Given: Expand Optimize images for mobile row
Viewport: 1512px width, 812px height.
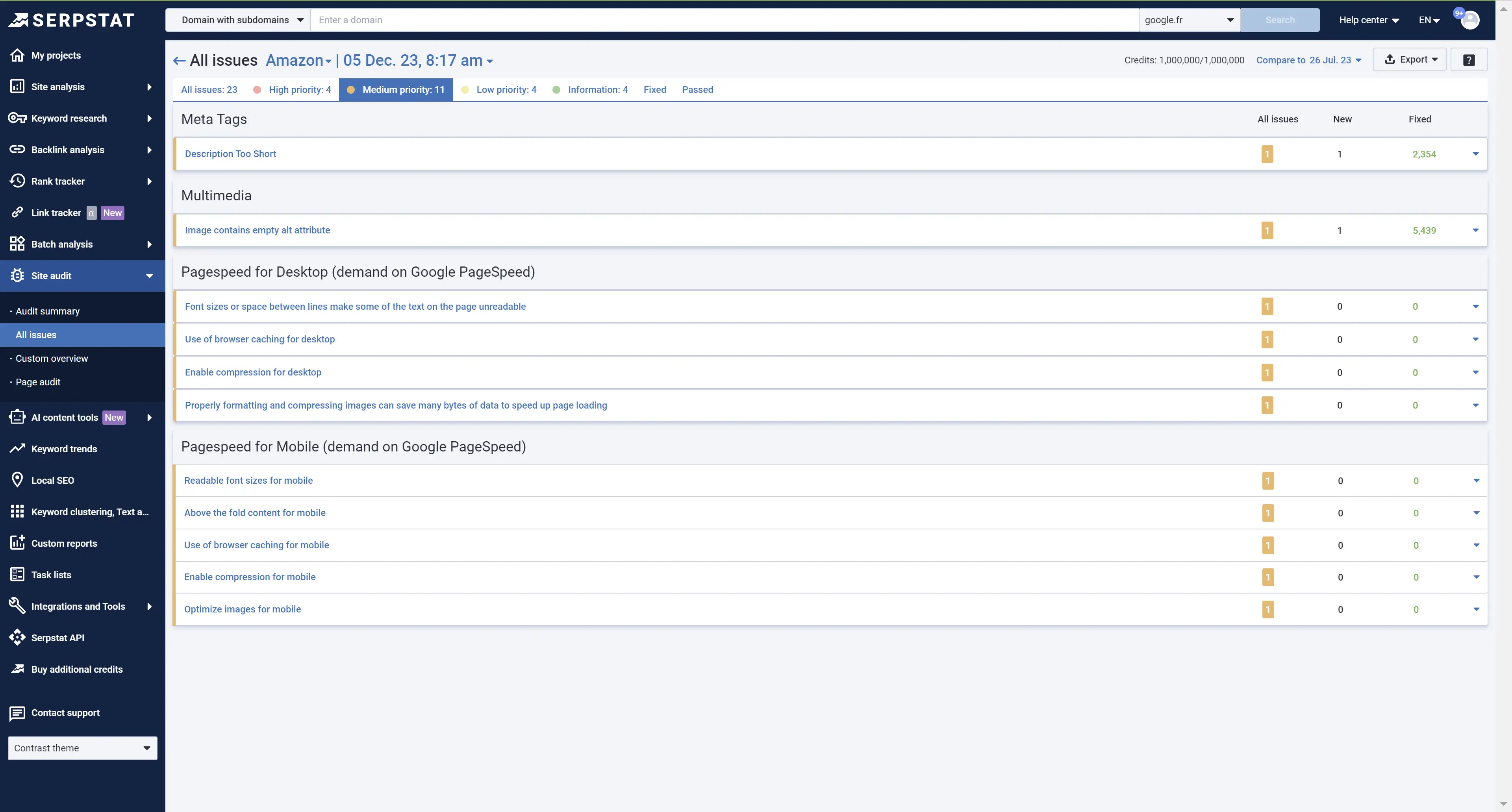Looking at the screenshot, I should [x=1477, y=609].
